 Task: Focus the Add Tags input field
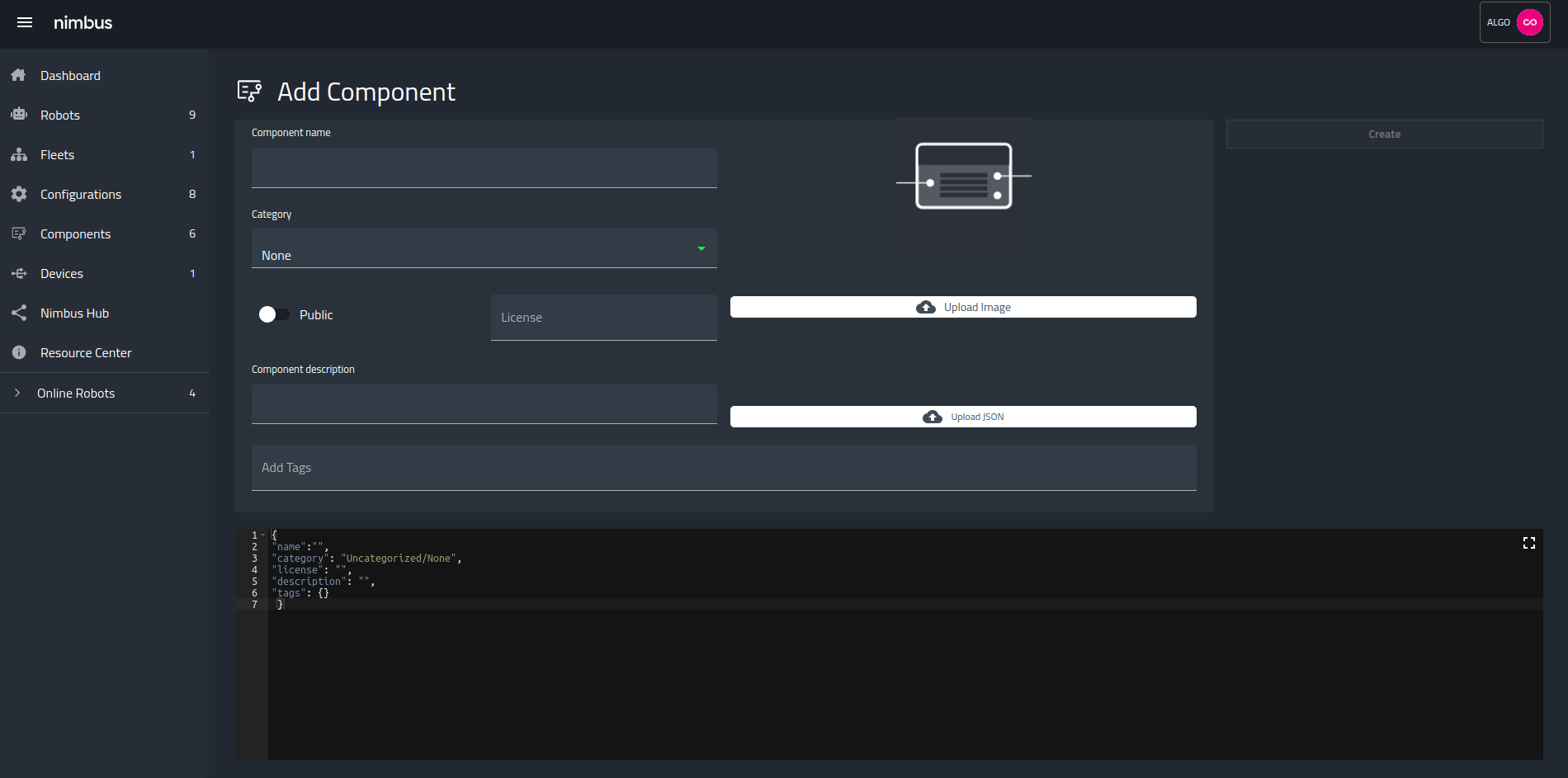coord(723,468)
